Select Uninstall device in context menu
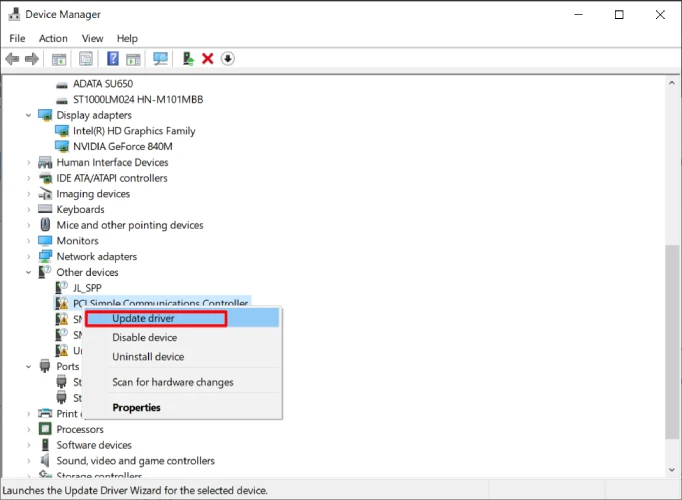682x500 pixels. (x=148, y=357)
